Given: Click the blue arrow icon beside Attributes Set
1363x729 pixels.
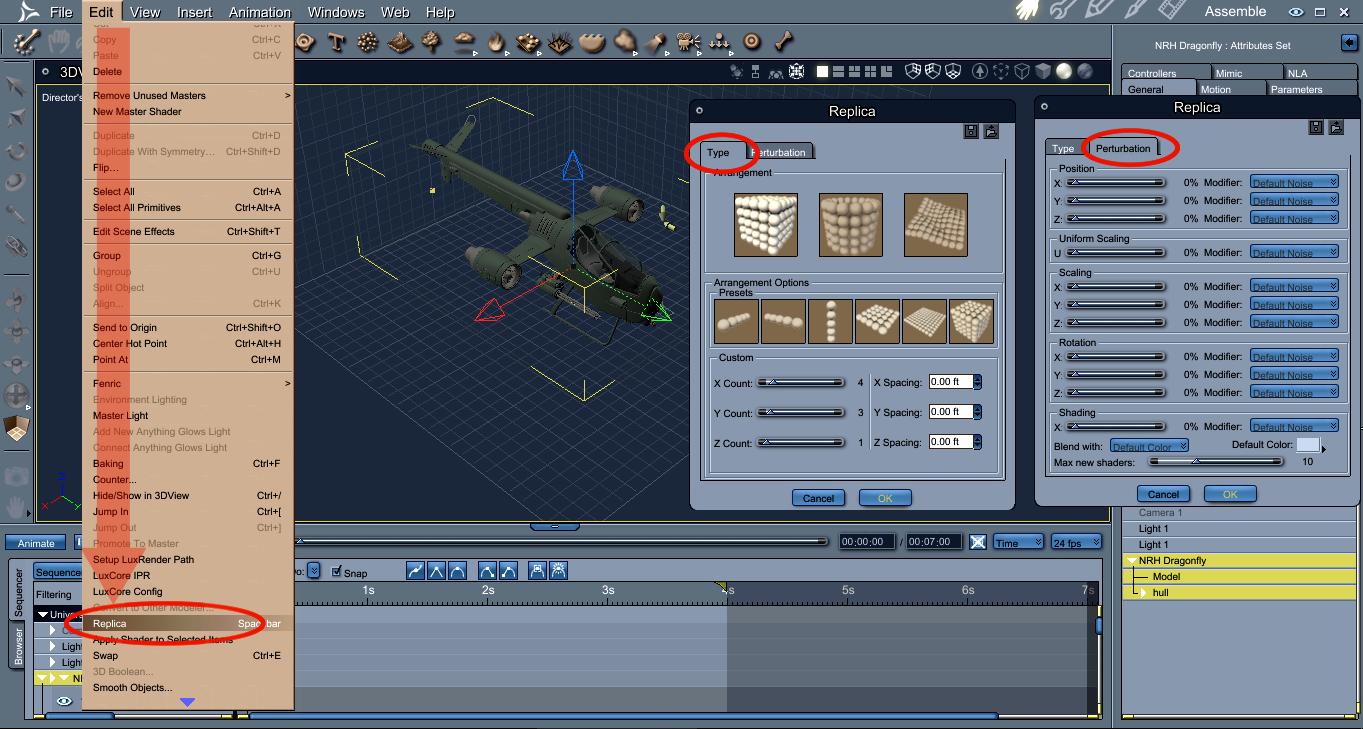Looking at the screenshot, I should tap(1350, 43).
